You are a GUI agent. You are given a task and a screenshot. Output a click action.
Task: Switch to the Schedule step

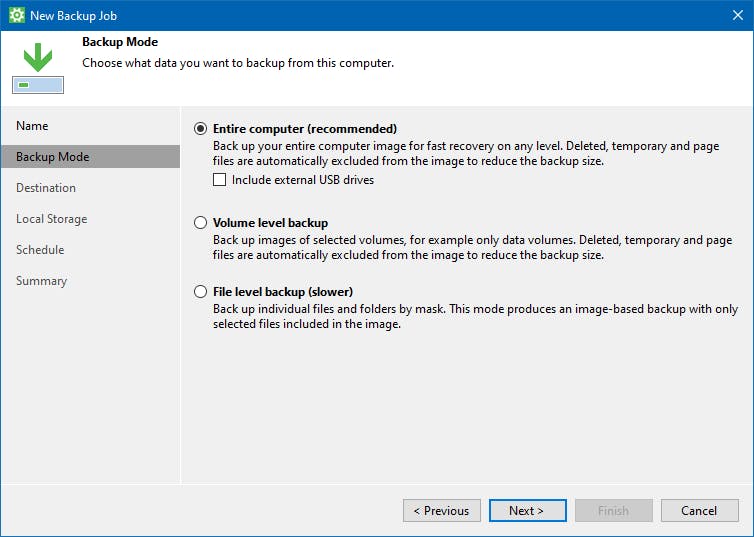point(40,250)
